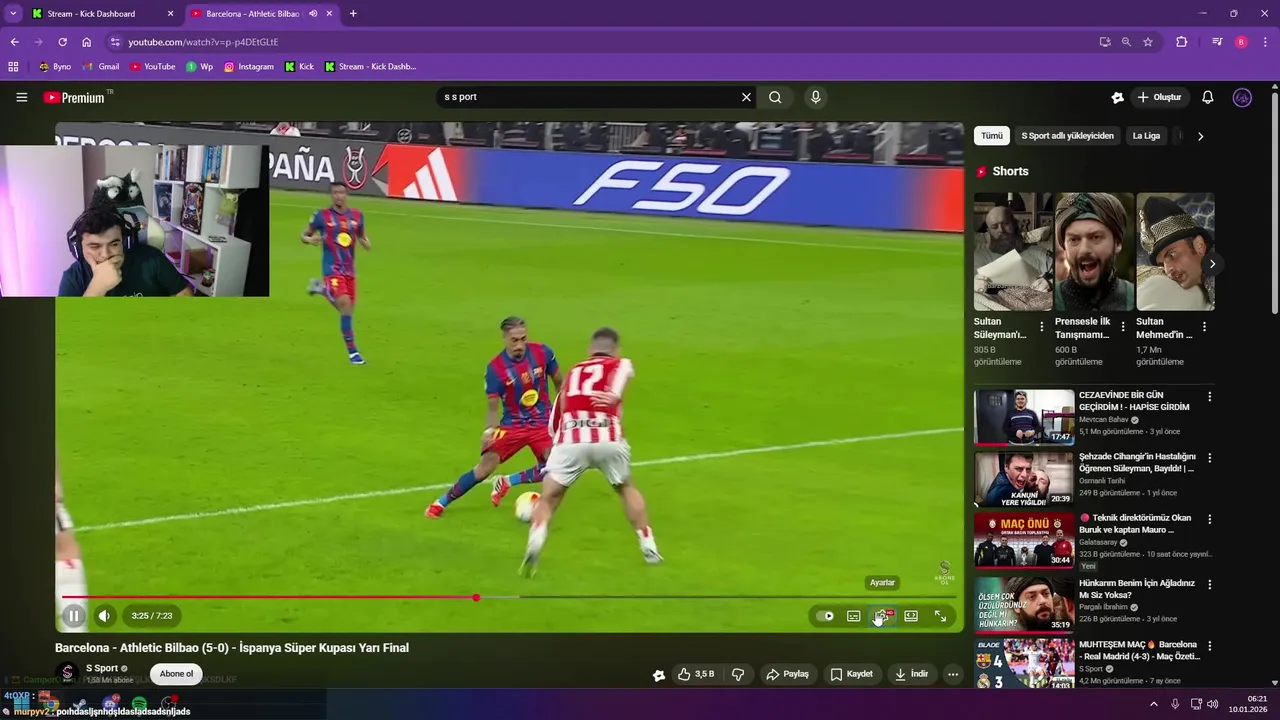The width and height of the screenshot is (1280, 720).
Task: Open the YouTube hamburger guide menu
Action: (21, 97)
